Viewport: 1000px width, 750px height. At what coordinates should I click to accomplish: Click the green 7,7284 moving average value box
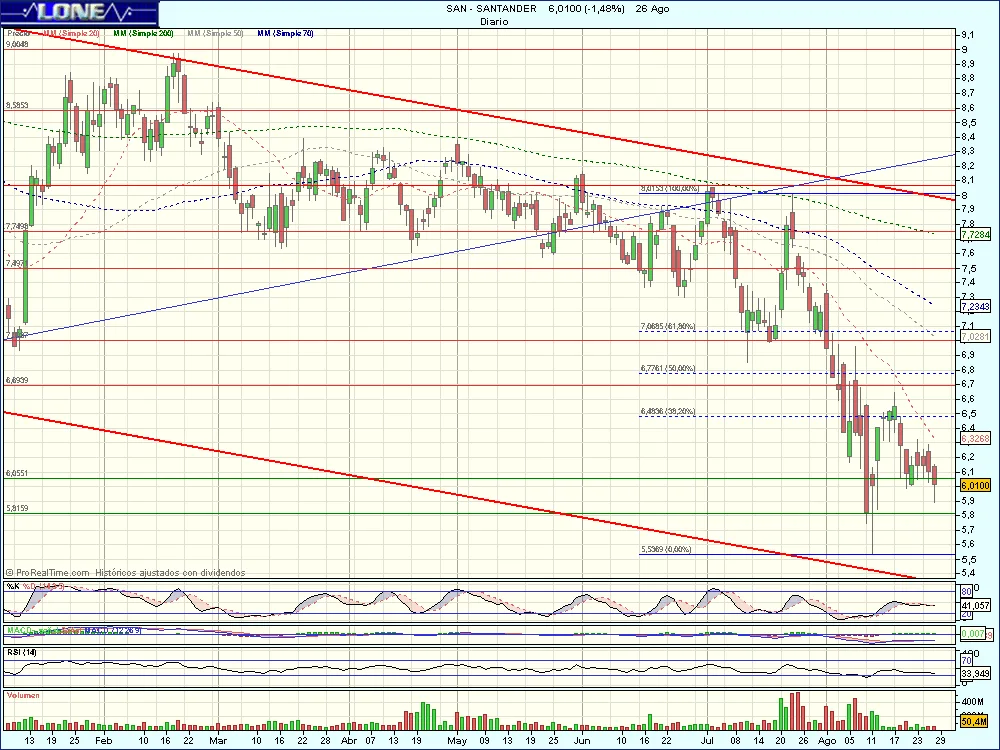click(975, 235)
